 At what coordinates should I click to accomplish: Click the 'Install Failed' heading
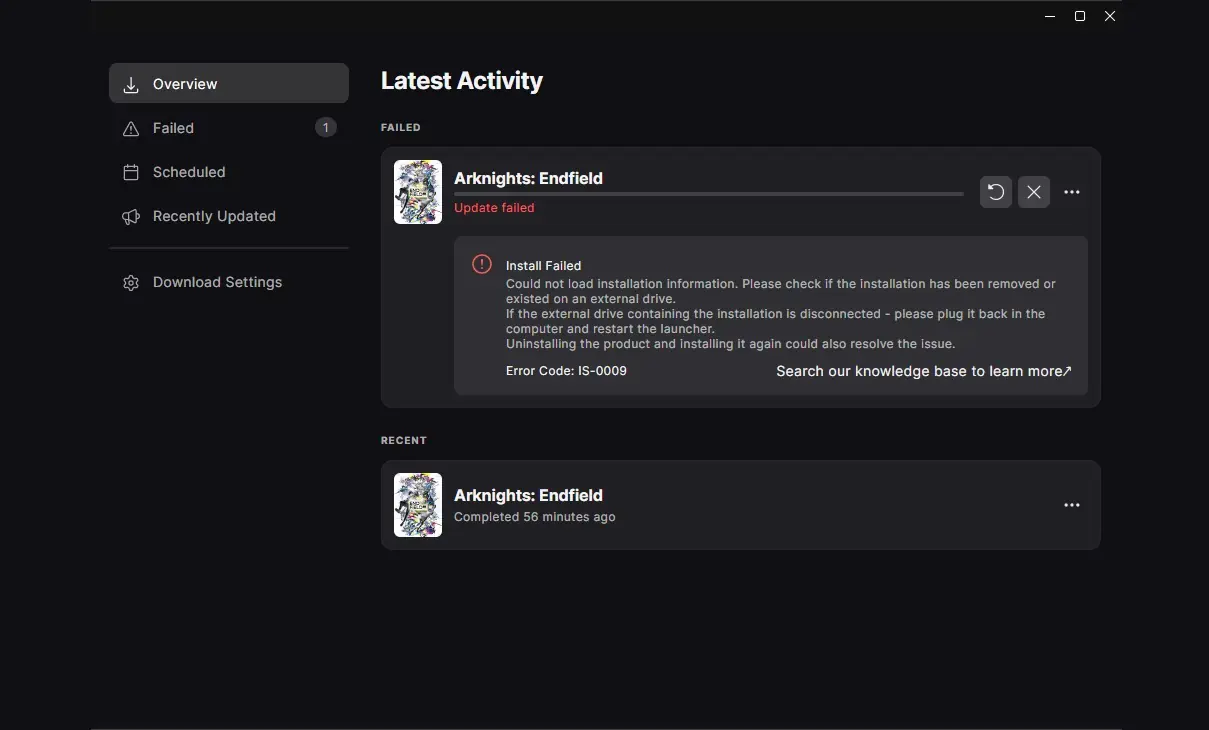coord(543,266)
